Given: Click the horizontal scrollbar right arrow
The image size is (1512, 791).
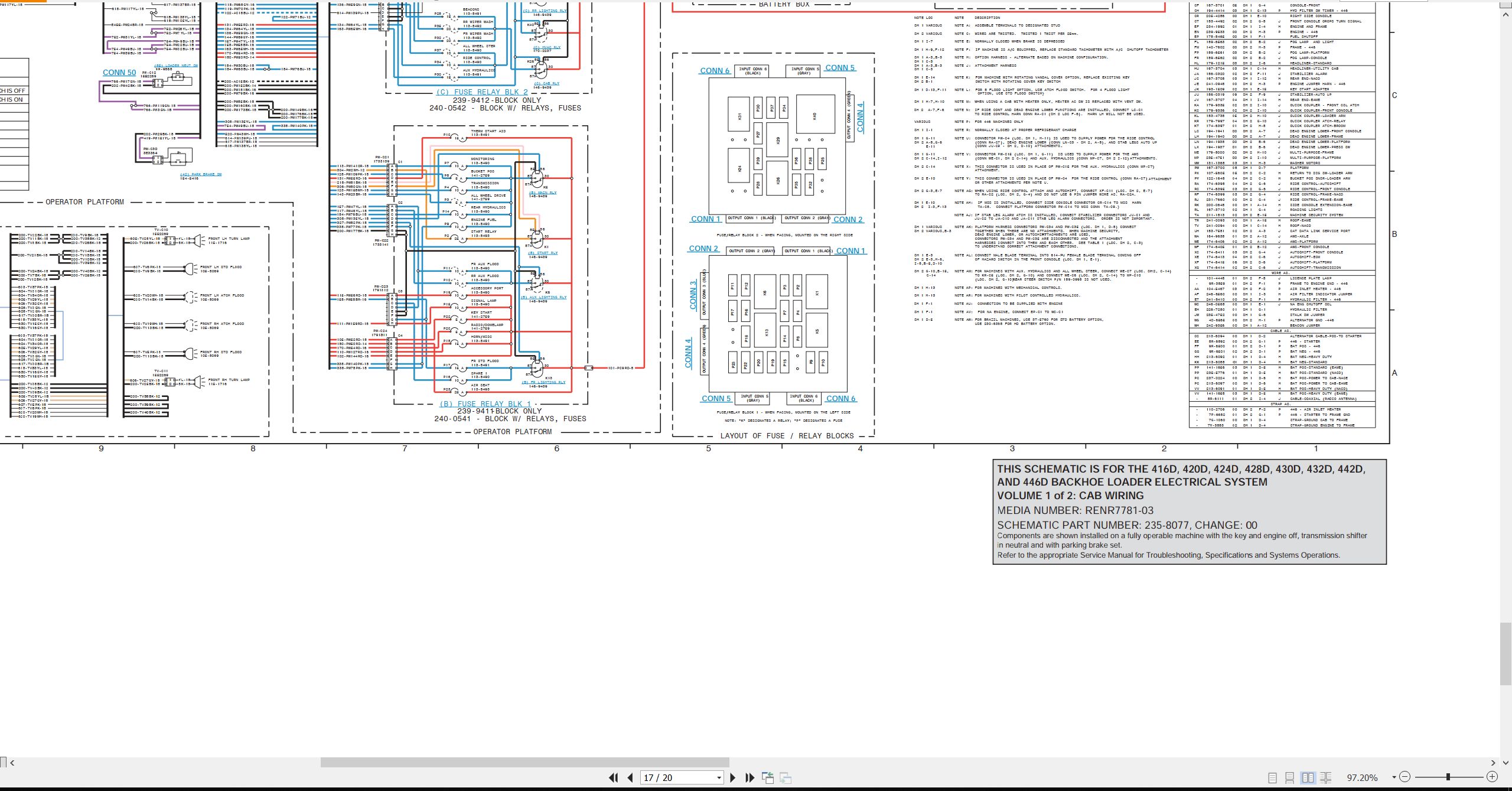Looking at the screenshot, I should pyautogui.click(x=1493, y=763).
